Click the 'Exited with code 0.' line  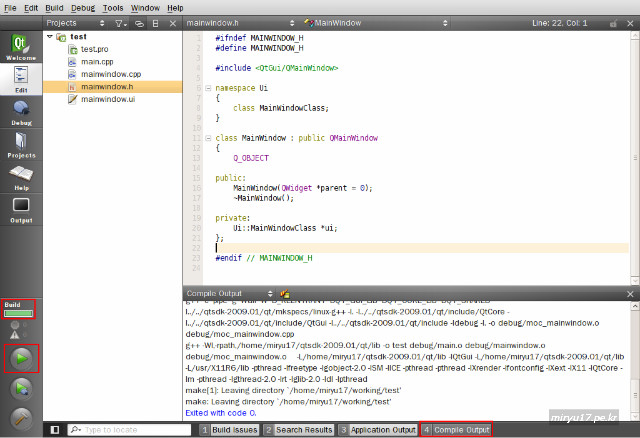221,413
